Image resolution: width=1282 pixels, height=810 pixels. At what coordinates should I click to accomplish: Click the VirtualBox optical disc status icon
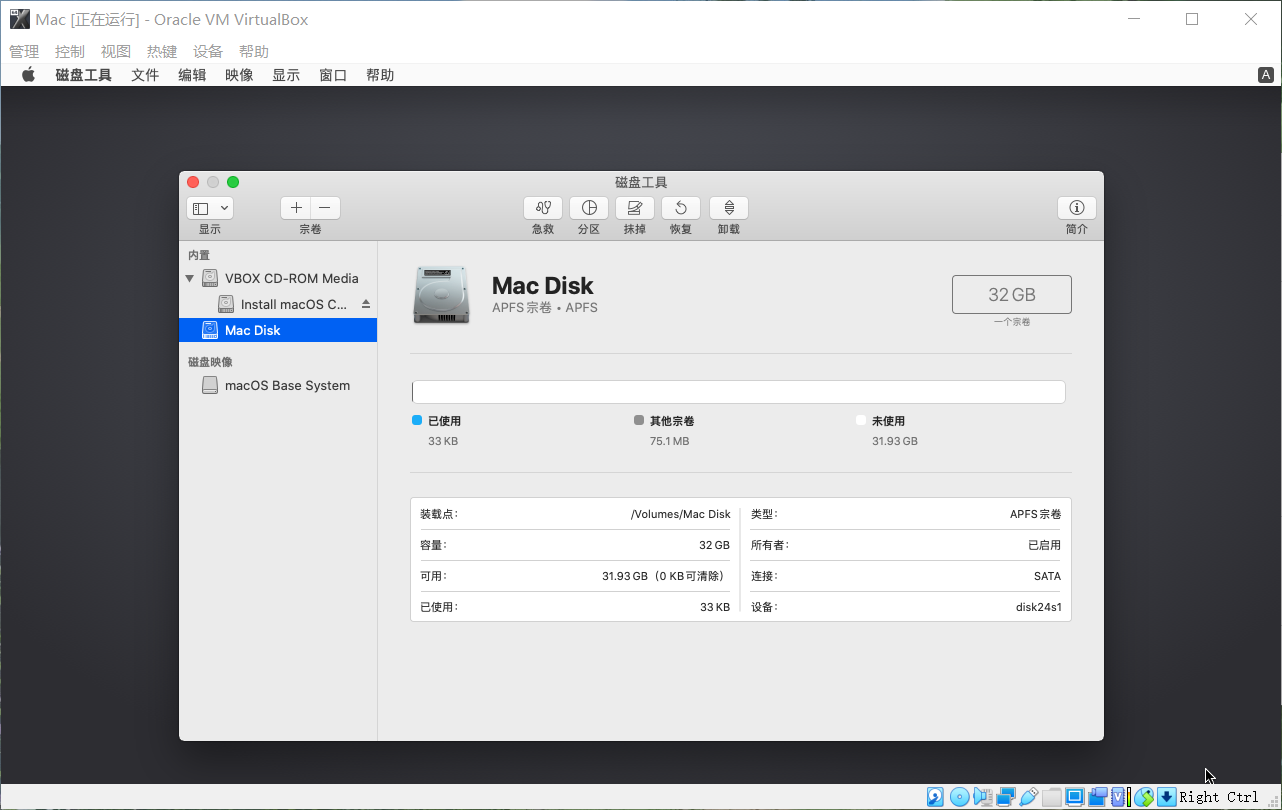tap(959, 797)
